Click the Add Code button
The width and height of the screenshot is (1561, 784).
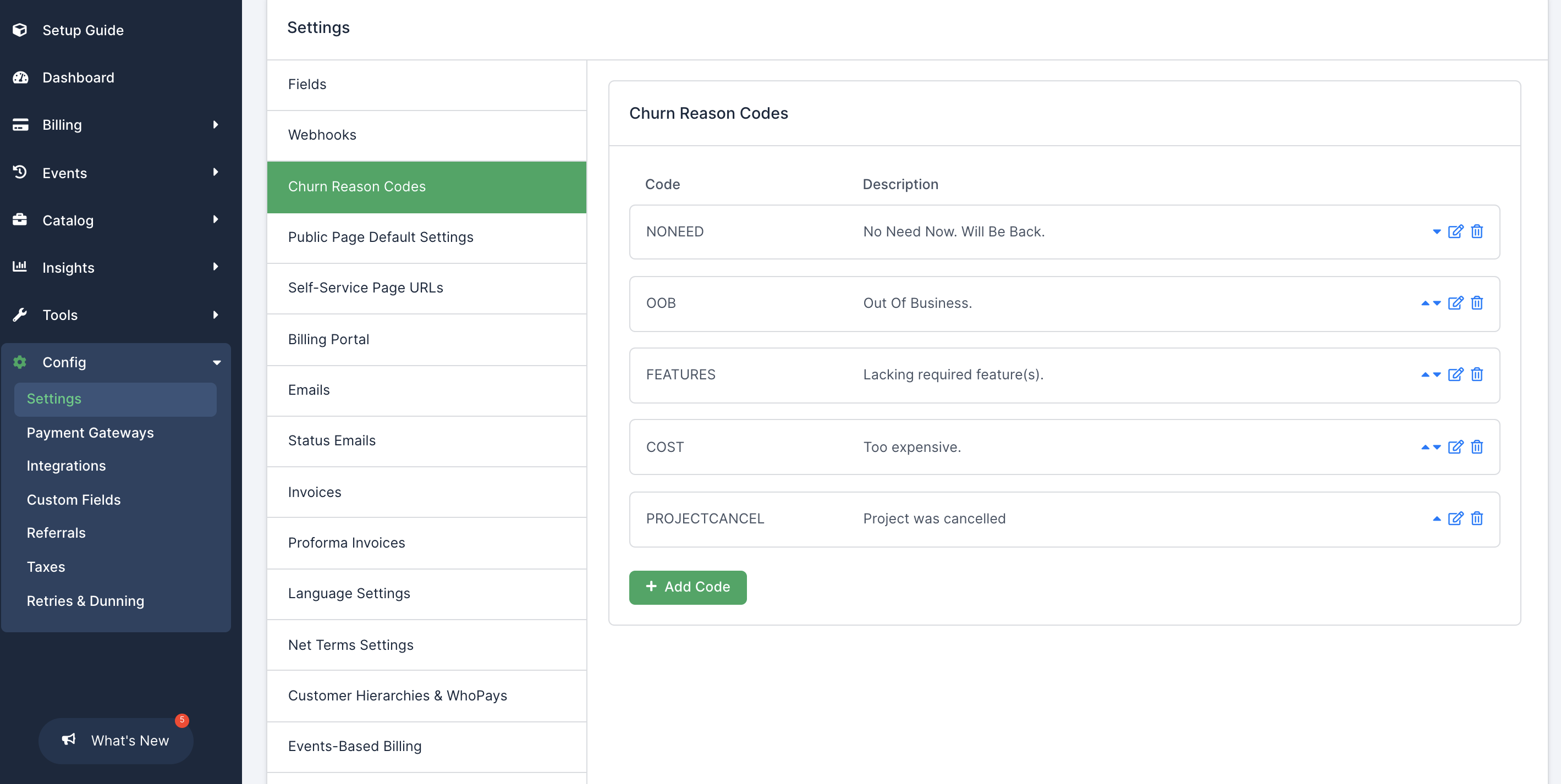point(687,587)
